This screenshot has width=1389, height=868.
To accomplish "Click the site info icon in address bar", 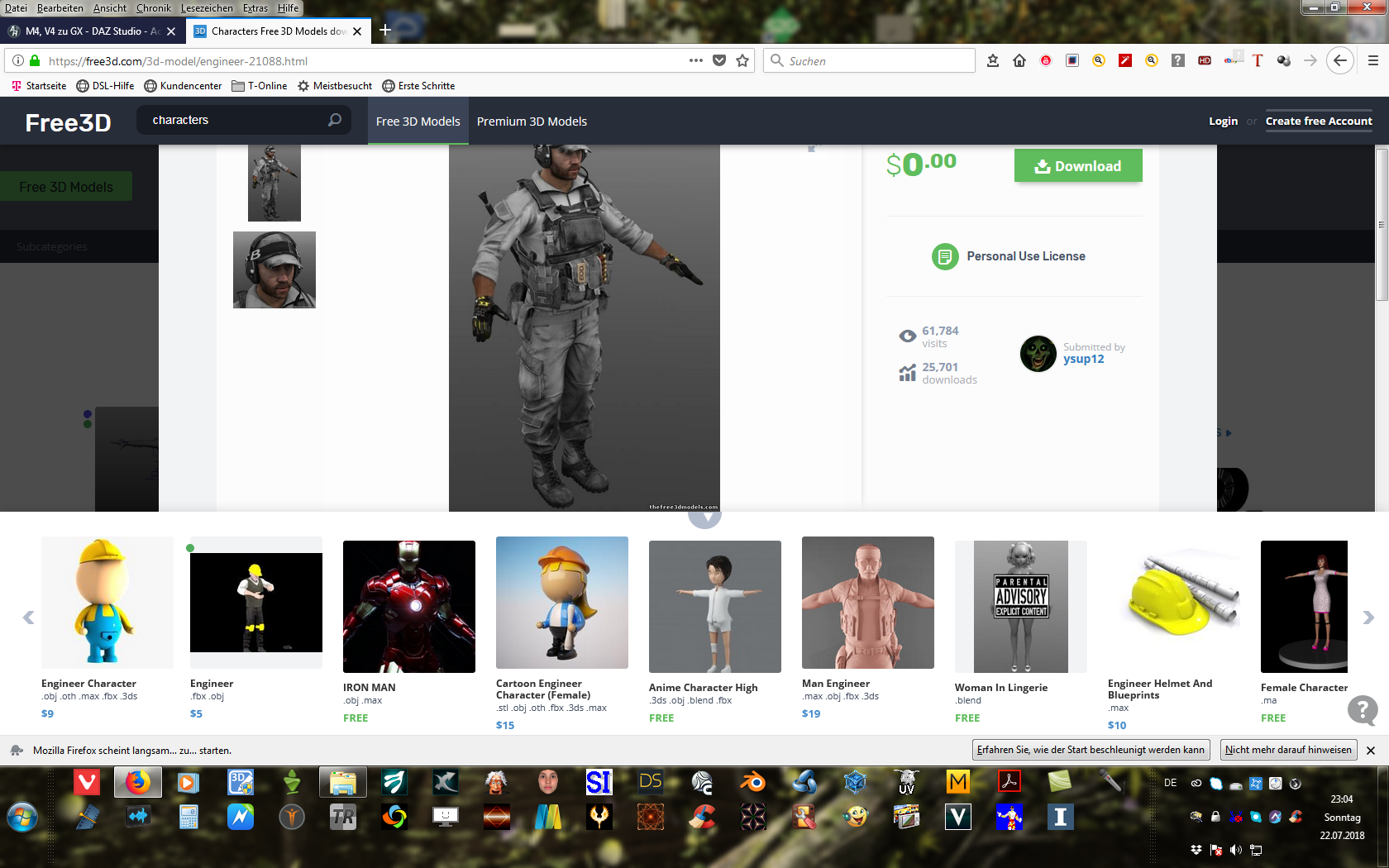I will tap(18, 60).
